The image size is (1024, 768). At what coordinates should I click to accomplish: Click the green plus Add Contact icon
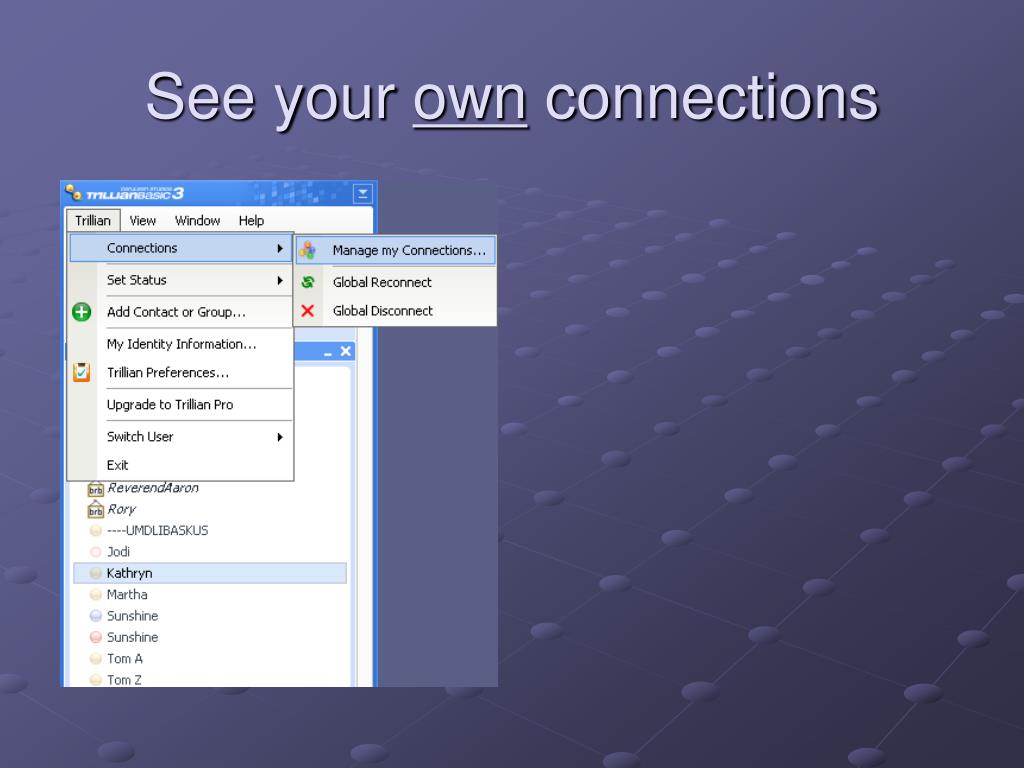(82, 312)
